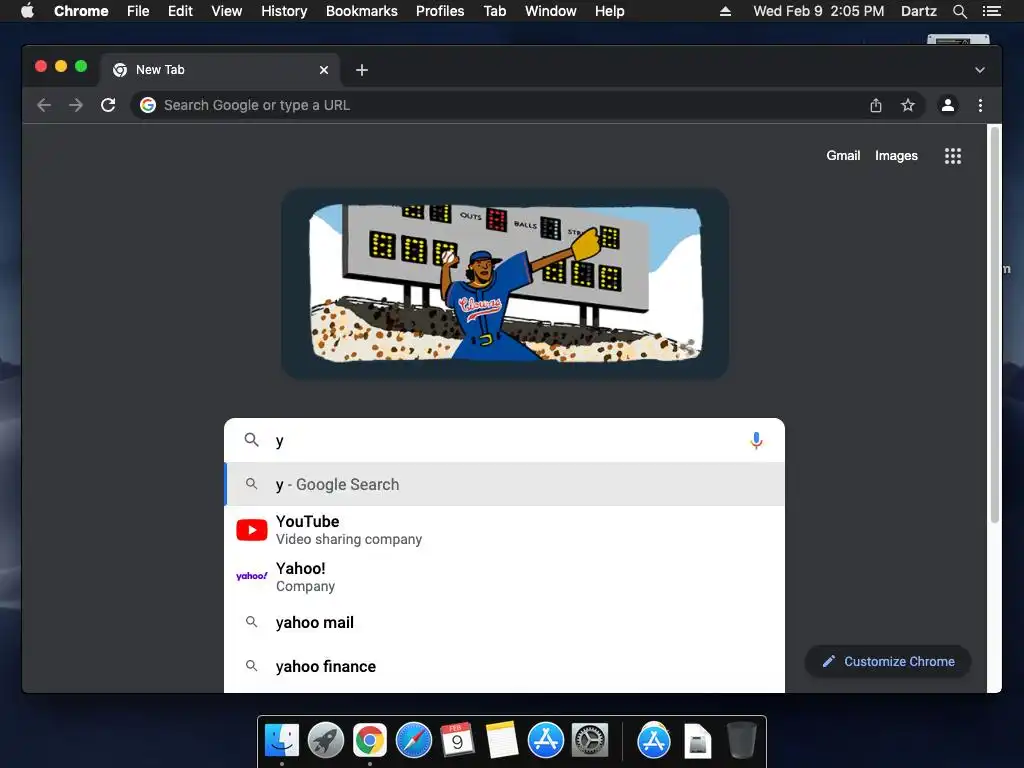Open the Edit menu
The height and width of the screenshot is (768, 1024).
point(180,11)
